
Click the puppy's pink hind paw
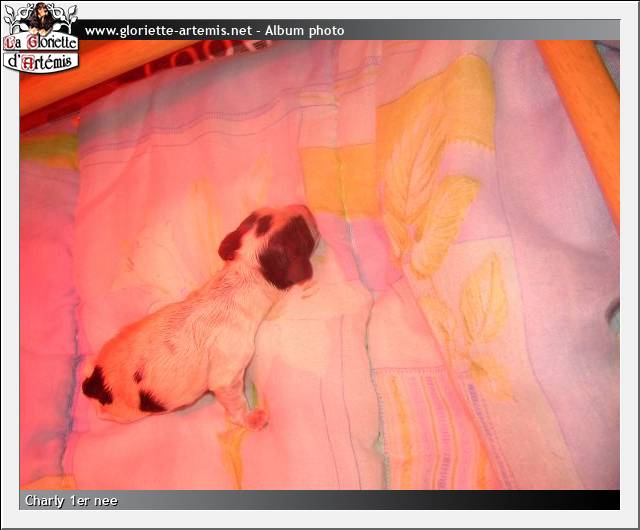(255, 418)
